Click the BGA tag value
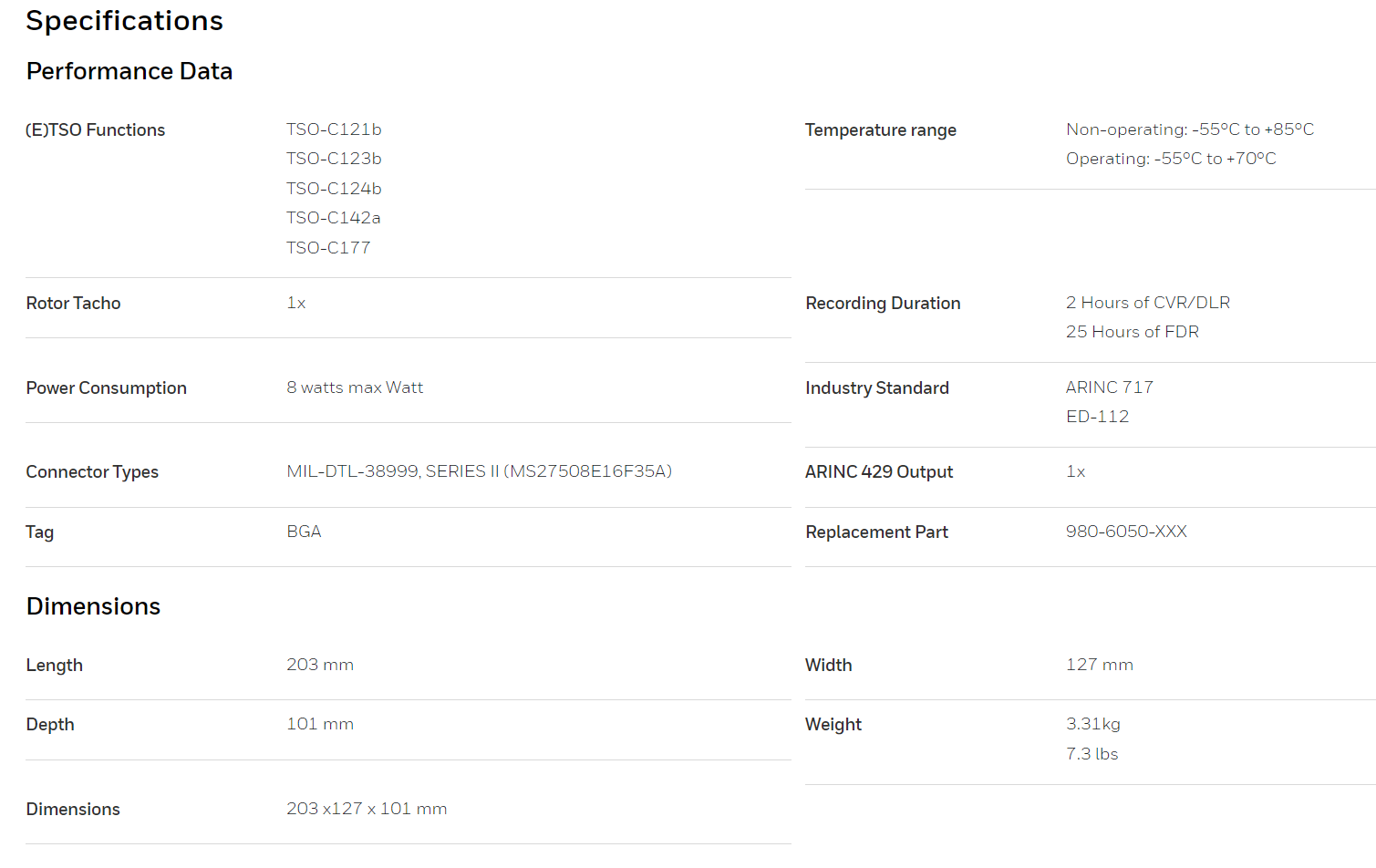1376x868 pixels. point(304,532)
